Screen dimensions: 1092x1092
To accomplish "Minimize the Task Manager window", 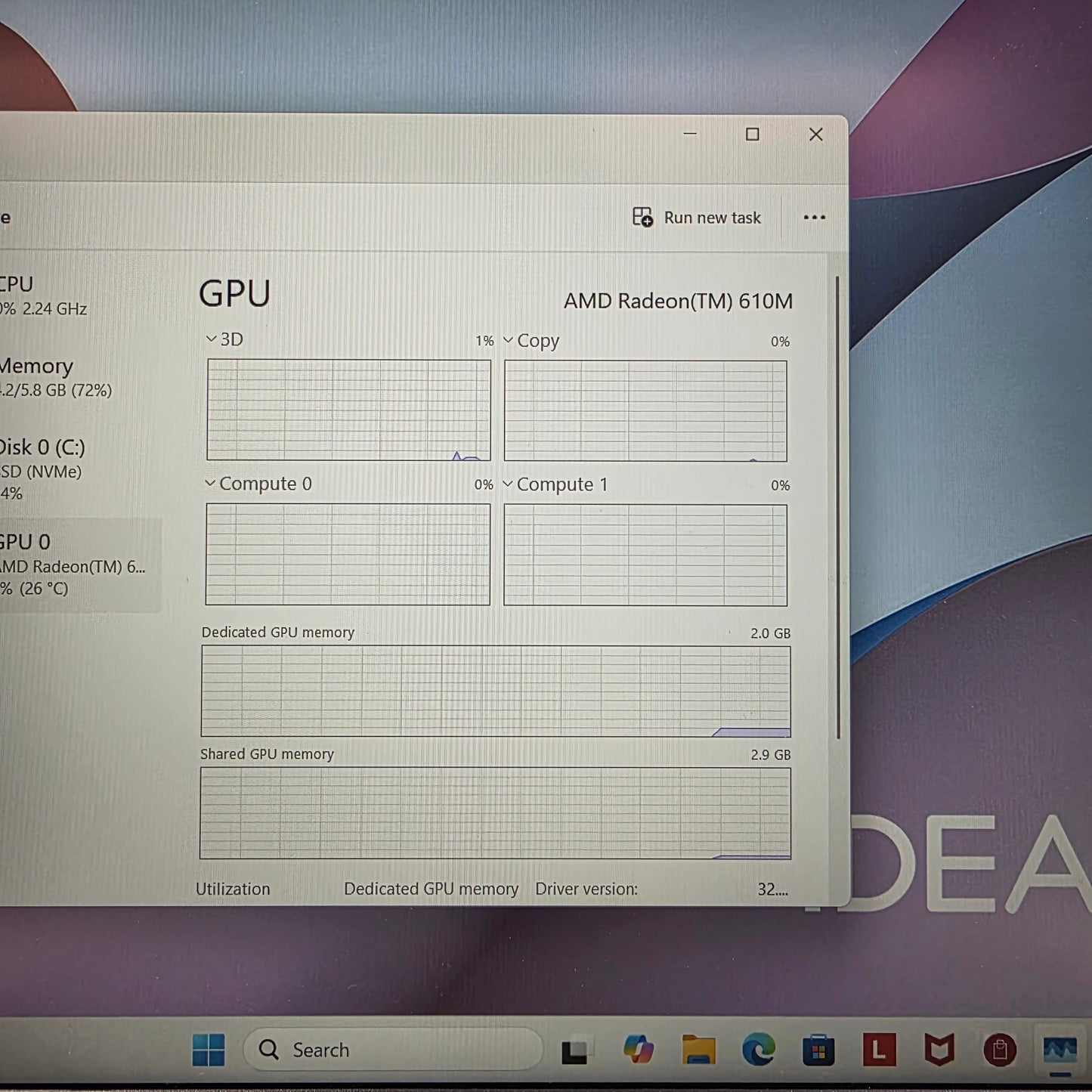I will pyautogui.click(x=690, y=135).
